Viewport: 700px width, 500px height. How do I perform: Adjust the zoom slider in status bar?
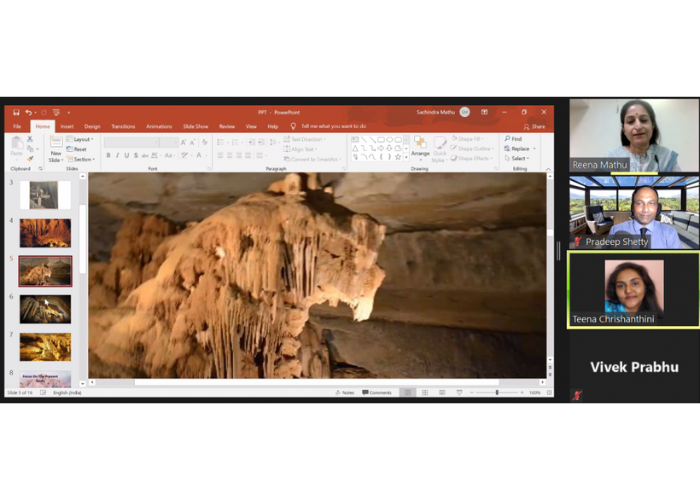coord(497,392)
